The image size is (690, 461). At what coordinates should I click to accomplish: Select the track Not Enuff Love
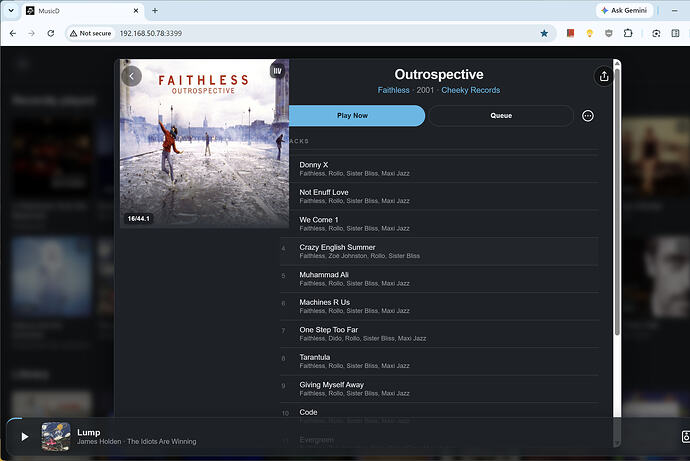[439, 196]
